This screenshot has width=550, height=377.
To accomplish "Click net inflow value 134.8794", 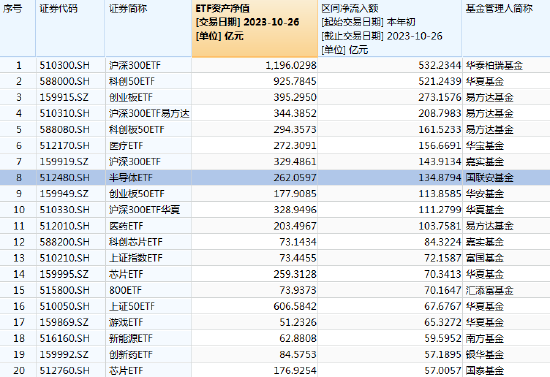I will coord(440,178).
